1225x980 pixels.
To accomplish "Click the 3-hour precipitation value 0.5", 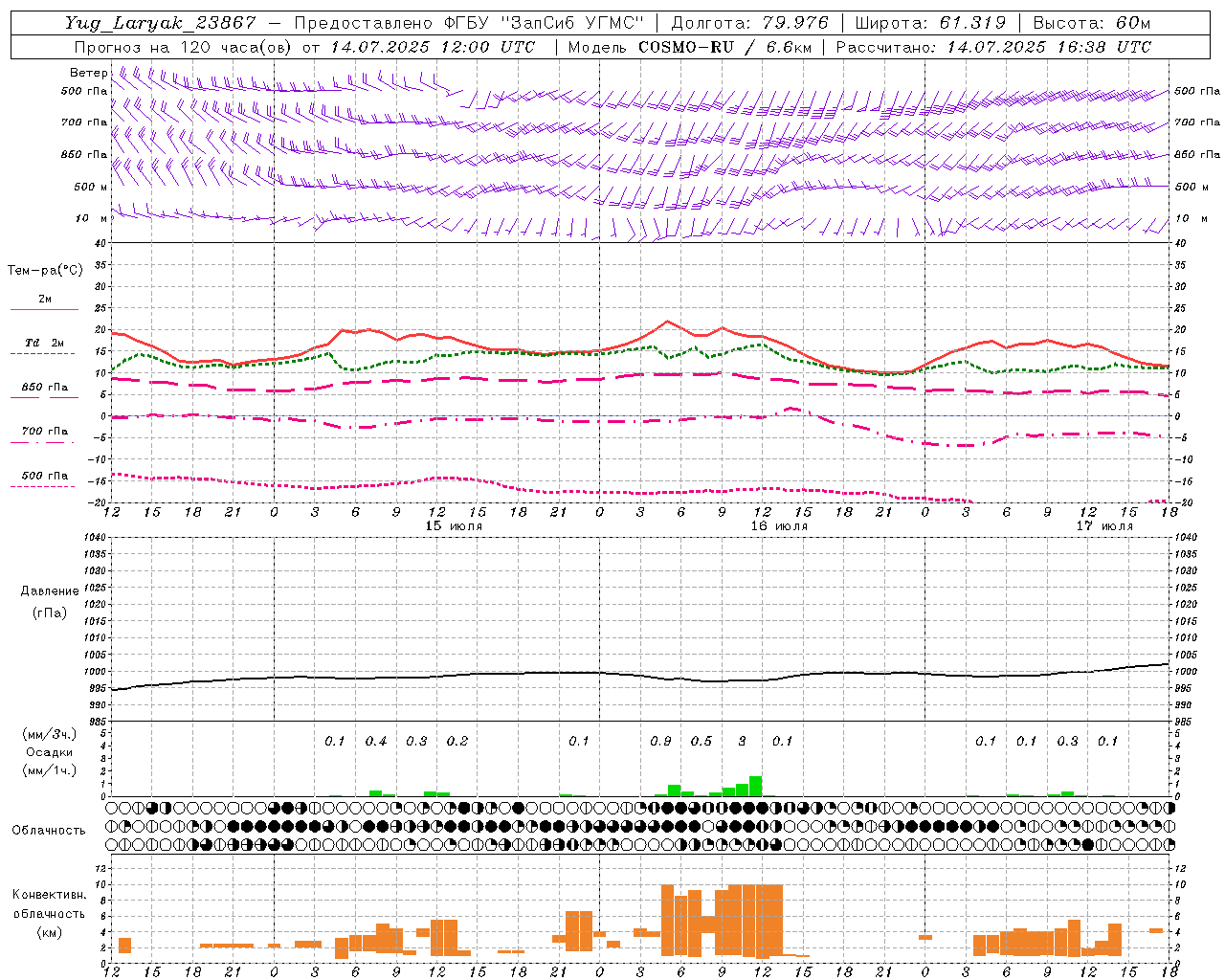I will (x=702, y=742).
